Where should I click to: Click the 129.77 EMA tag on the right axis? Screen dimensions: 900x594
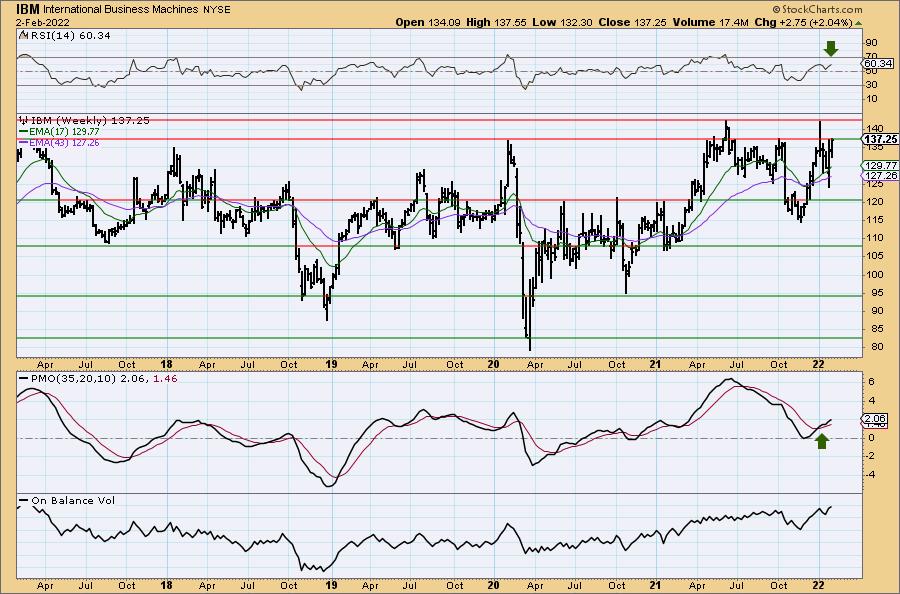coord(880,165)
